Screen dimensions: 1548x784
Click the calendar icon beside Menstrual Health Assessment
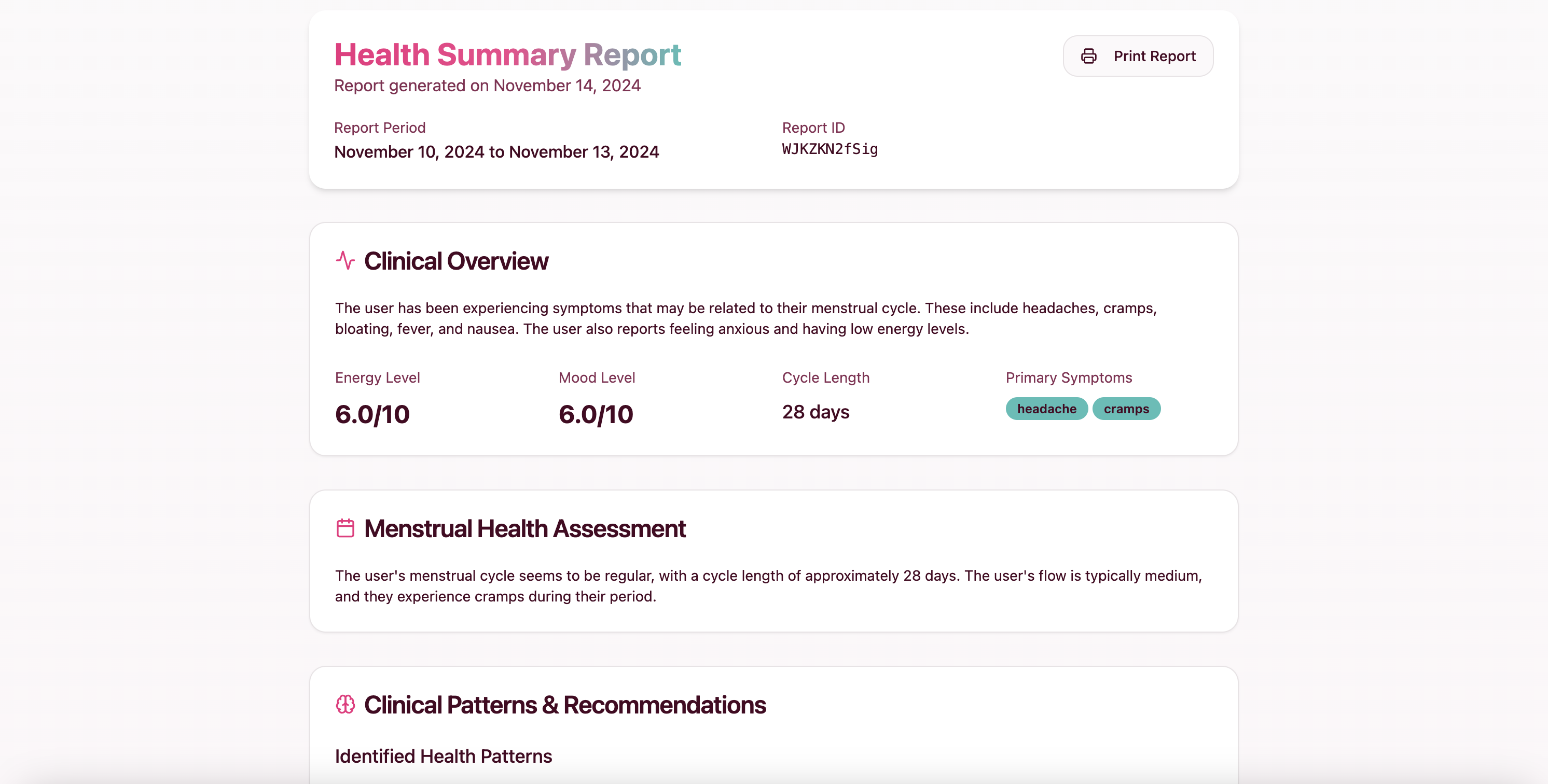[345, 528]
